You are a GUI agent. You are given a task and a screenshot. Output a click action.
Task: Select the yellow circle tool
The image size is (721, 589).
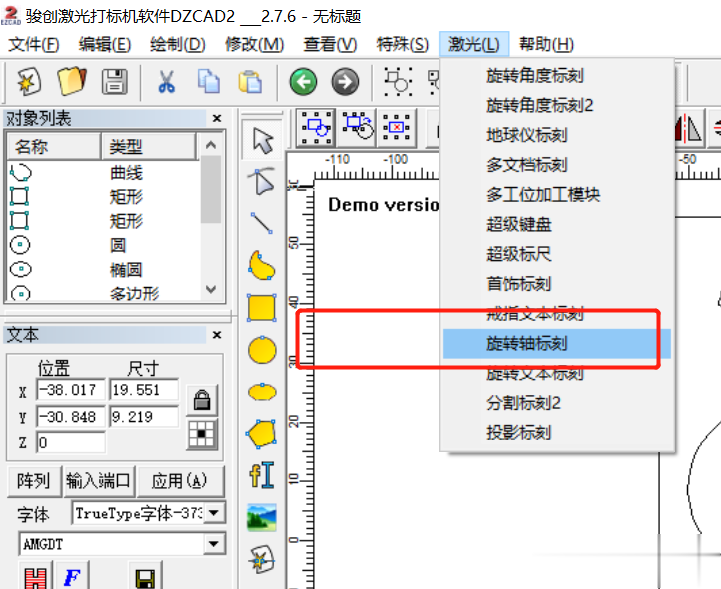coord(262,350)
